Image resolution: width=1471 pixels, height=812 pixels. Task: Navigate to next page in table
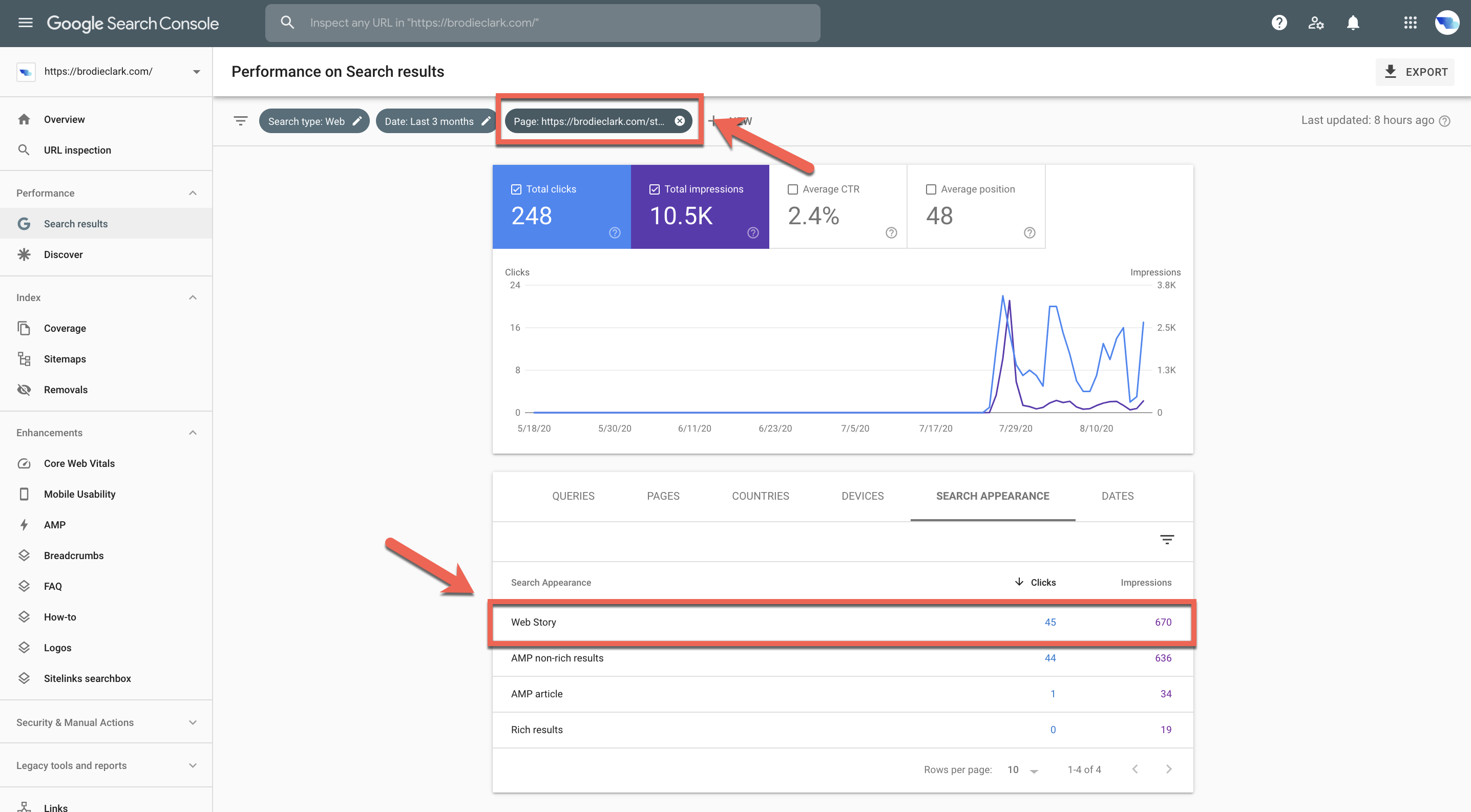tap(1167, 769)
